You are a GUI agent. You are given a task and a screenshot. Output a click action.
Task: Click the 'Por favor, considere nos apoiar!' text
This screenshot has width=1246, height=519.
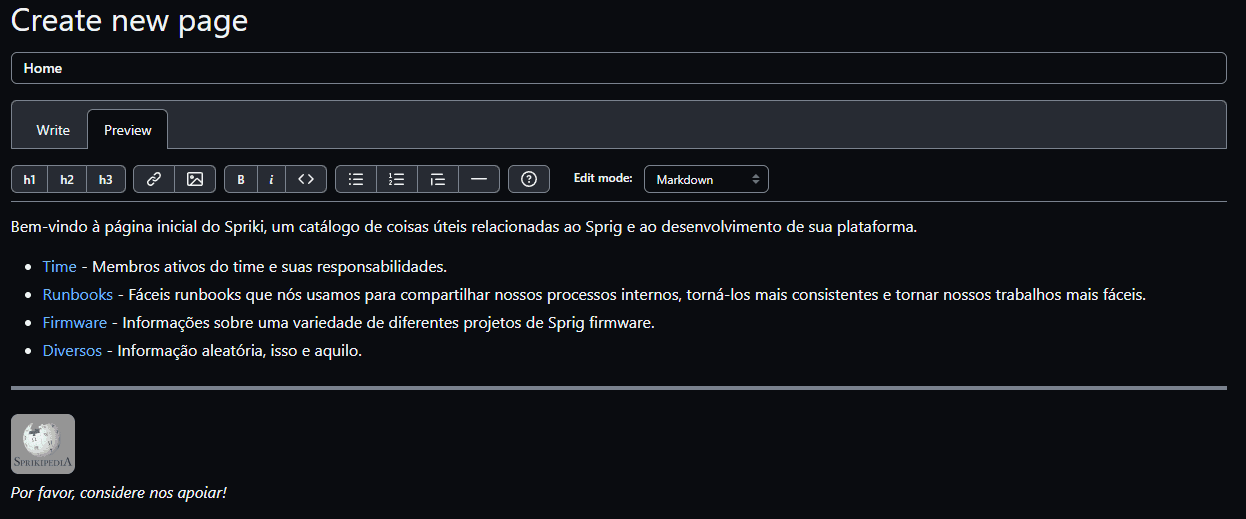pos(119,493)
